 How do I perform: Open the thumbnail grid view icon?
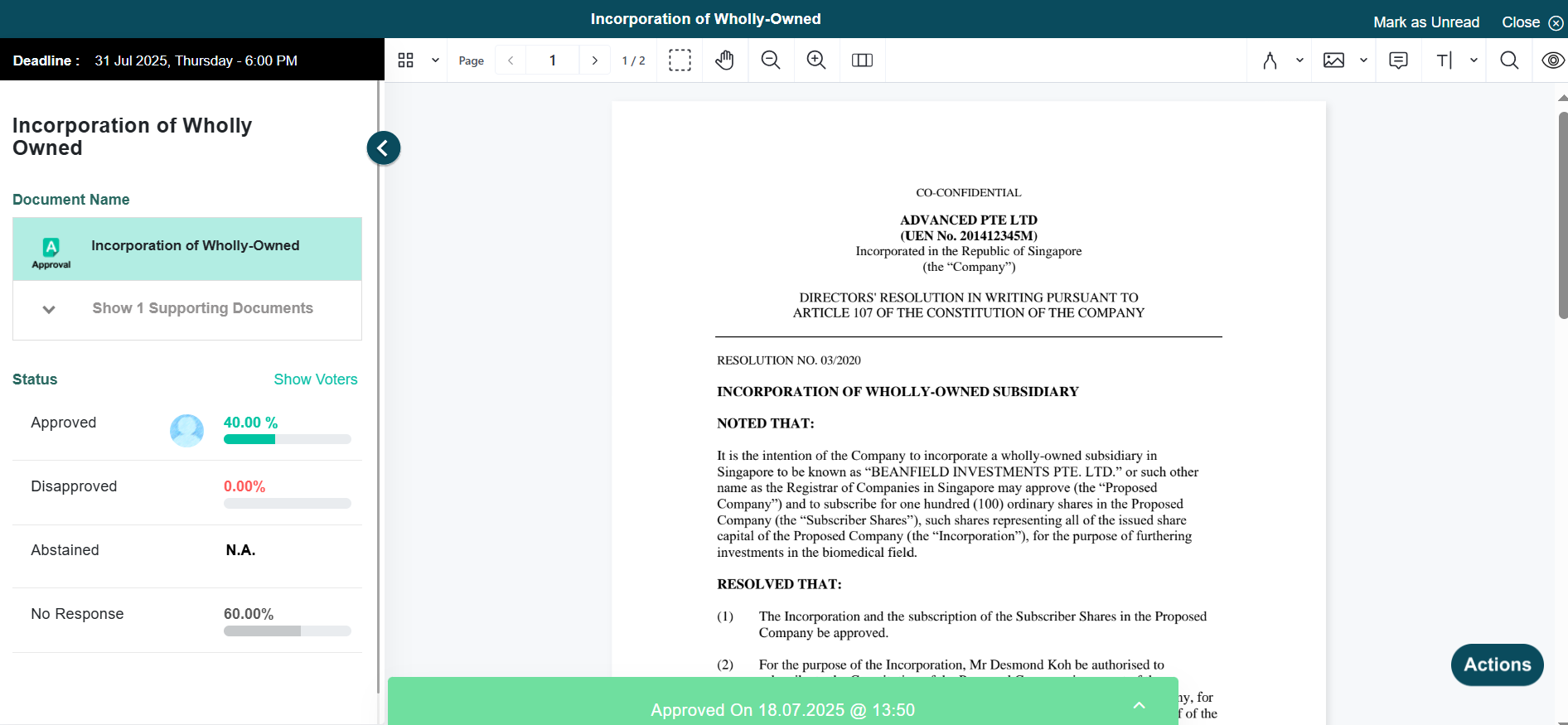click(x=405, y=60)
